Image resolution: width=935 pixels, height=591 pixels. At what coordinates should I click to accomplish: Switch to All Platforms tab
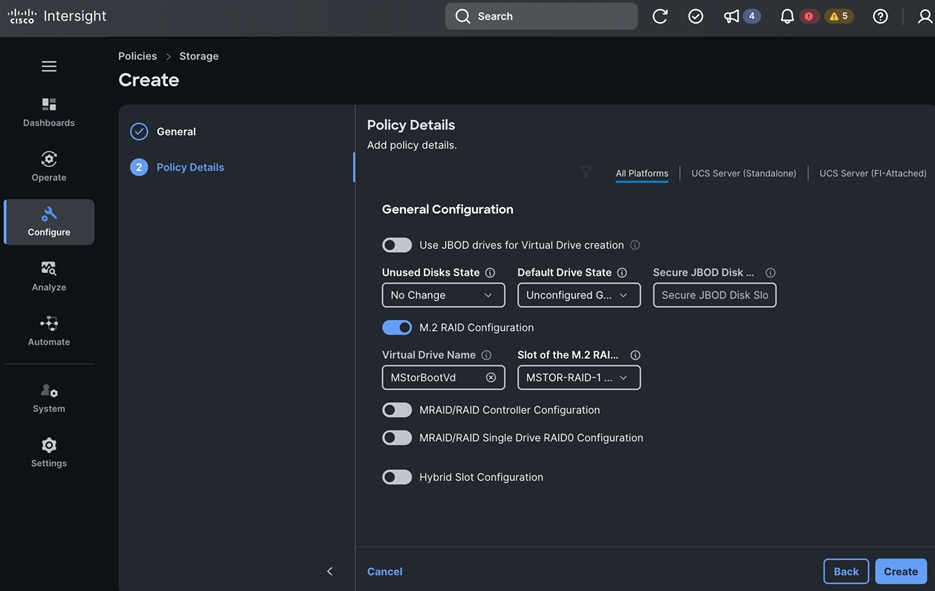(642, 174)
